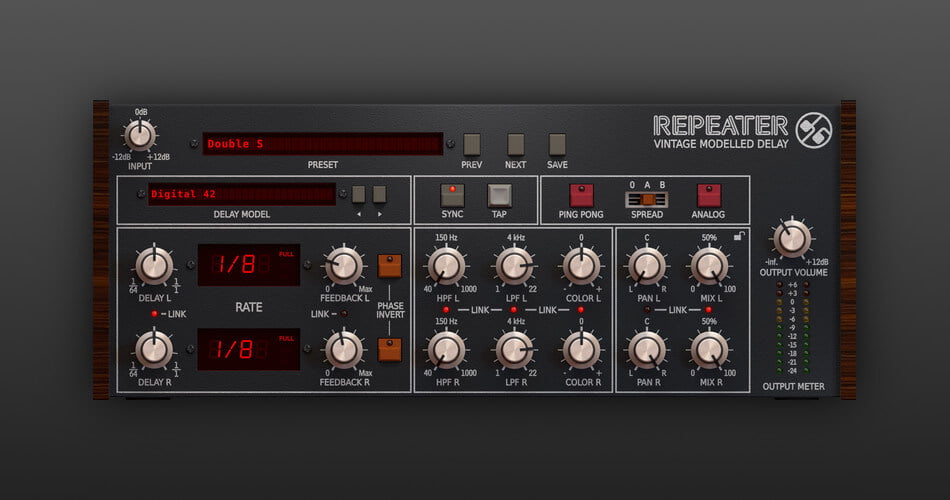
Task: Open the upper 1/8 rate display
Action: click(248, 265)
